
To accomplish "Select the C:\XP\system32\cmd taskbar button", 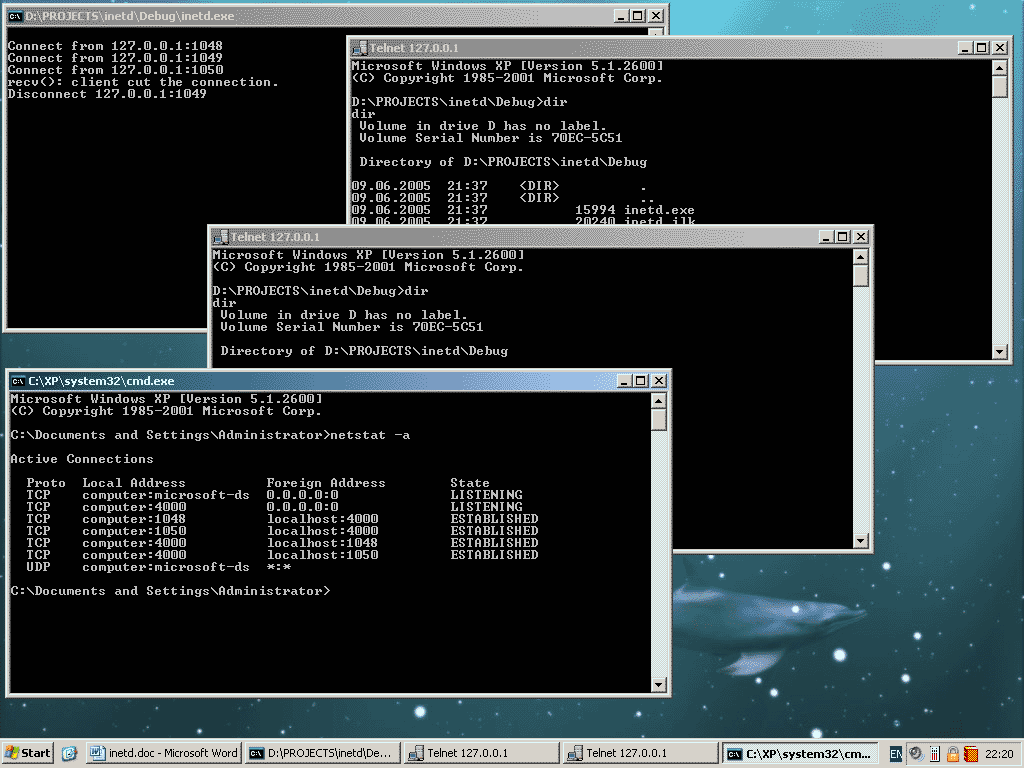I will click(x=800, y=753).
